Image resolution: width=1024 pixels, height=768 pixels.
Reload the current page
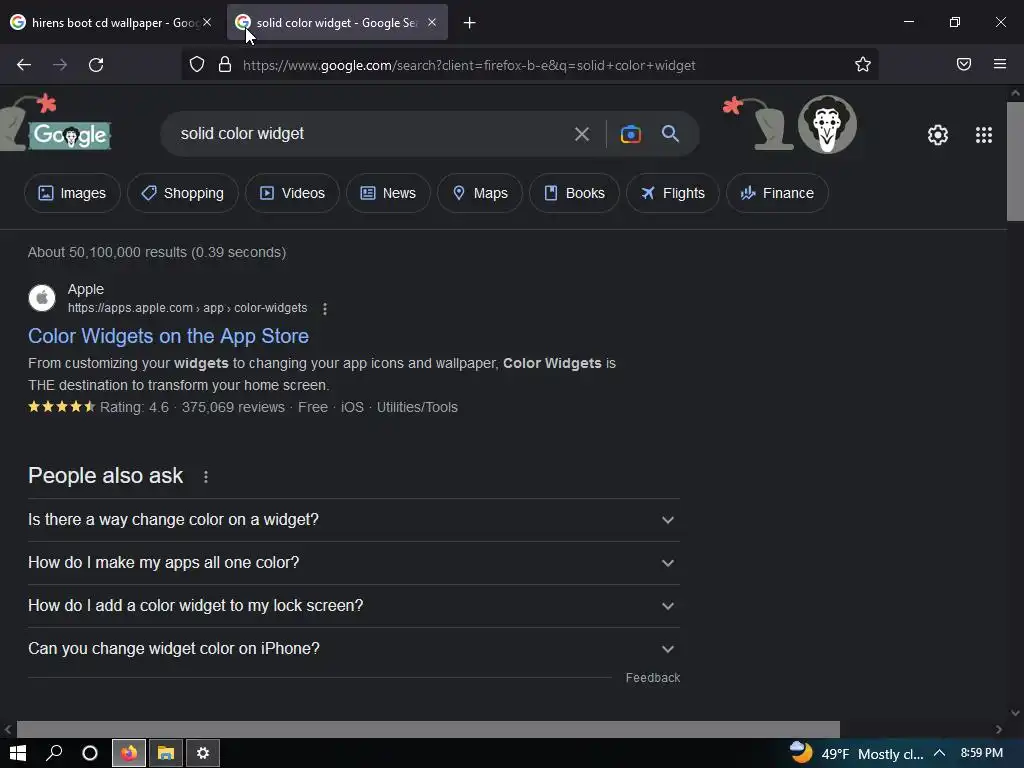96,65
